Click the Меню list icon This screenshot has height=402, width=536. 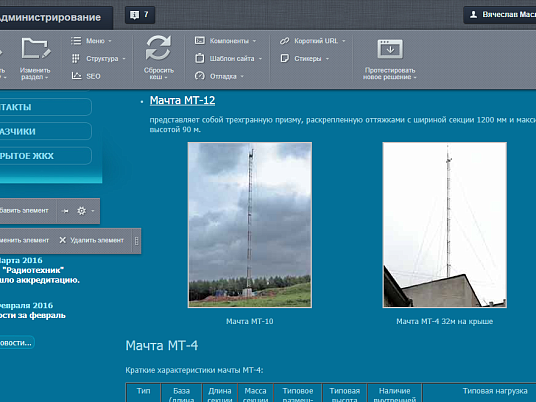76,41
